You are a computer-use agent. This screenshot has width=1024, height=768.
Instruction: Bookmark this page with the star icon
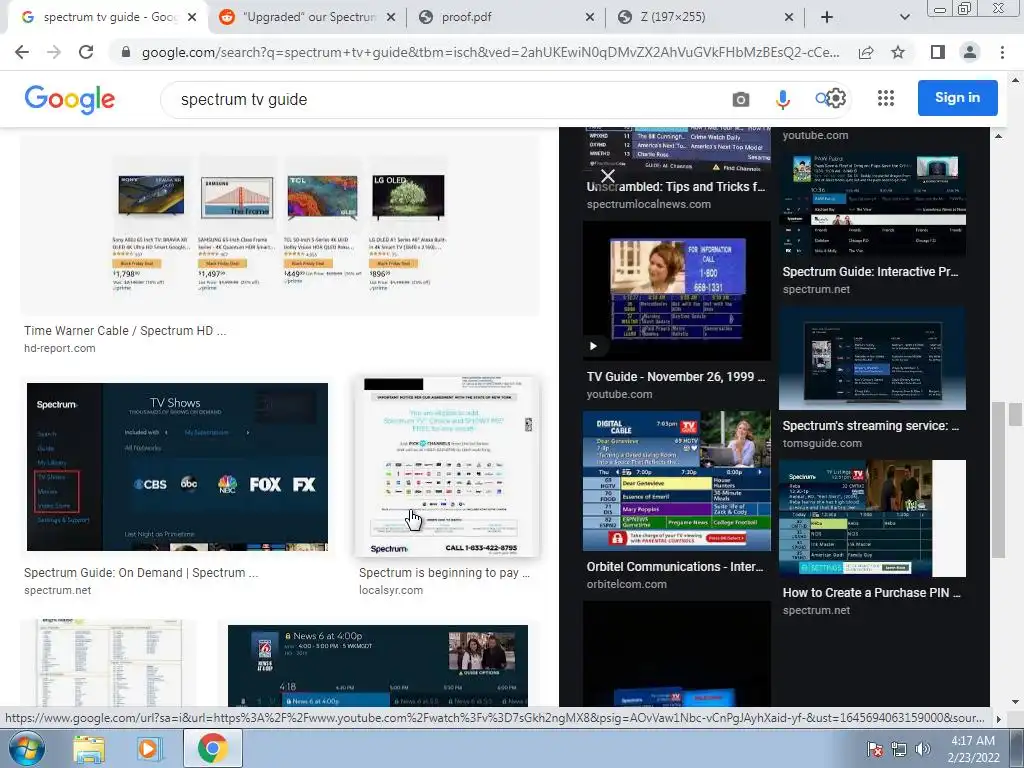click(x=898, y=52)
